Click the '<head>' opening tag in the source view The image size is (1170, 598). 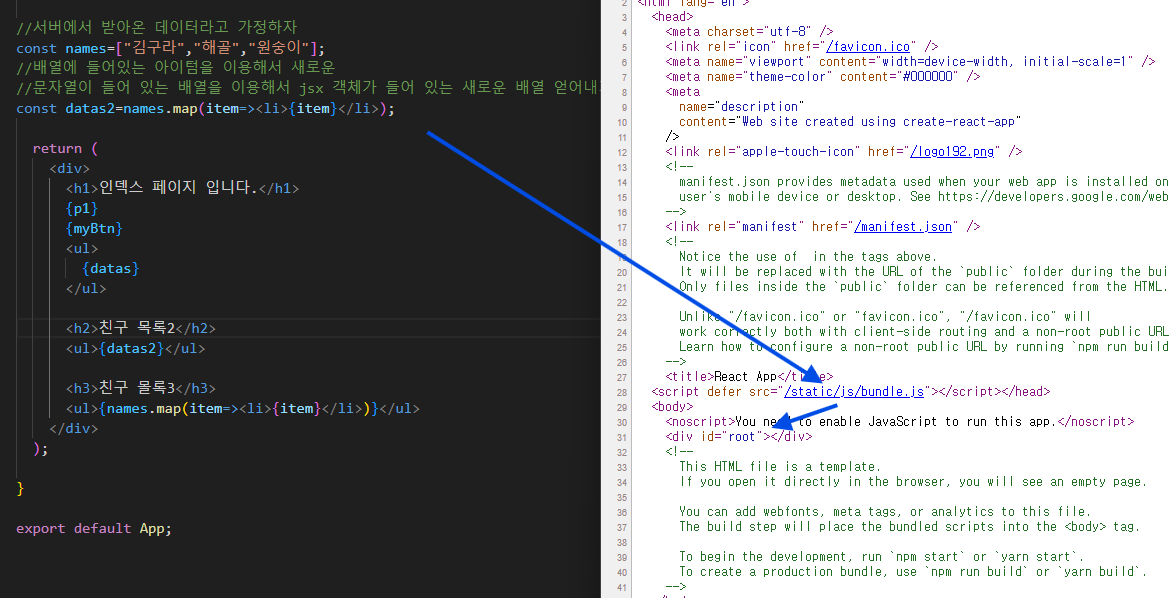672,16
